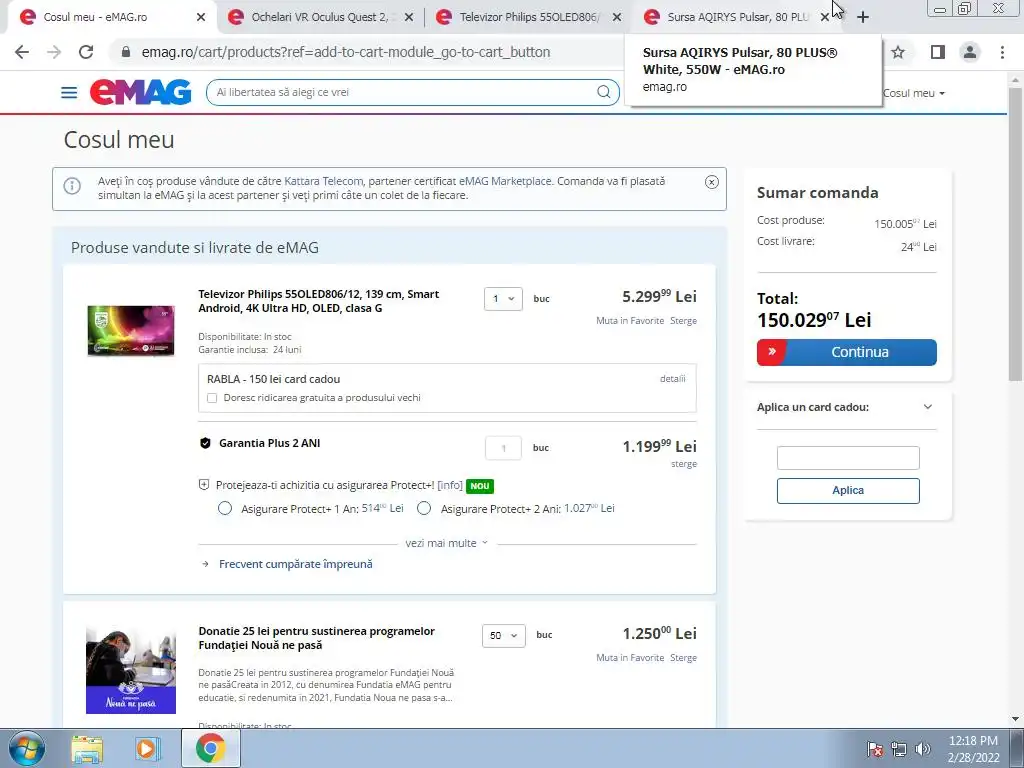This screenshot has height=768, width=1024.
Task: Expand vezi mai multe
Action: [x=447, y=543]
